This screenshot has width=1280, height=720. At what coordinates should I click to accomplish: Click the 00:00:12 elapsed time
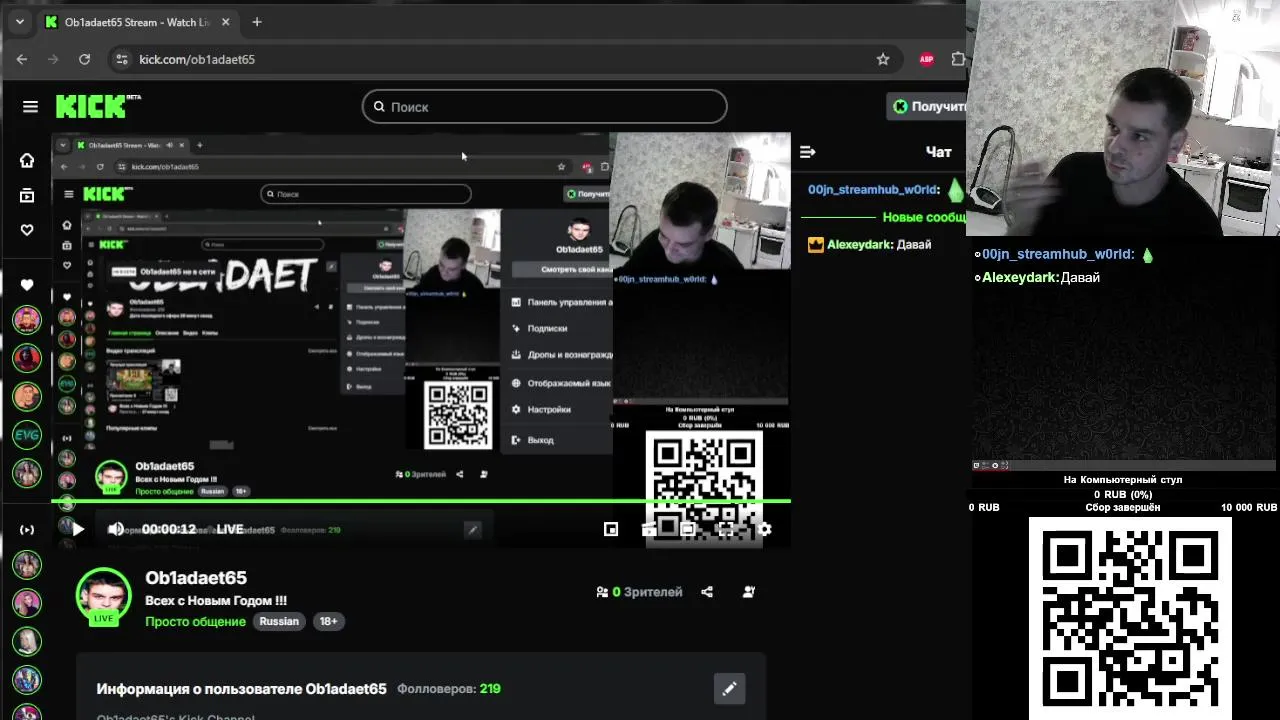169,529
